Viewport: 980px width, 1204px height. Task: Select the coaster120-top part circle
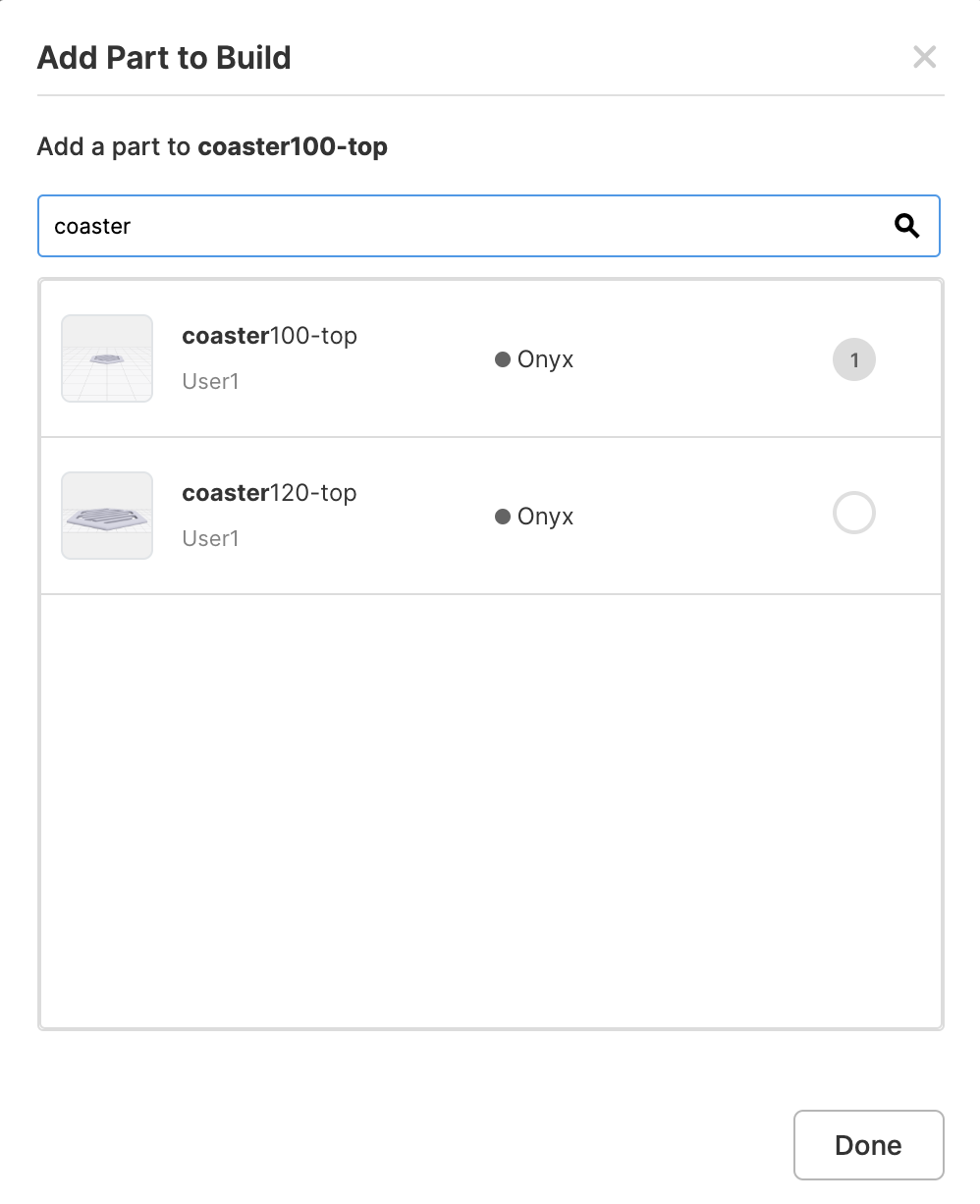click(853, 514)
